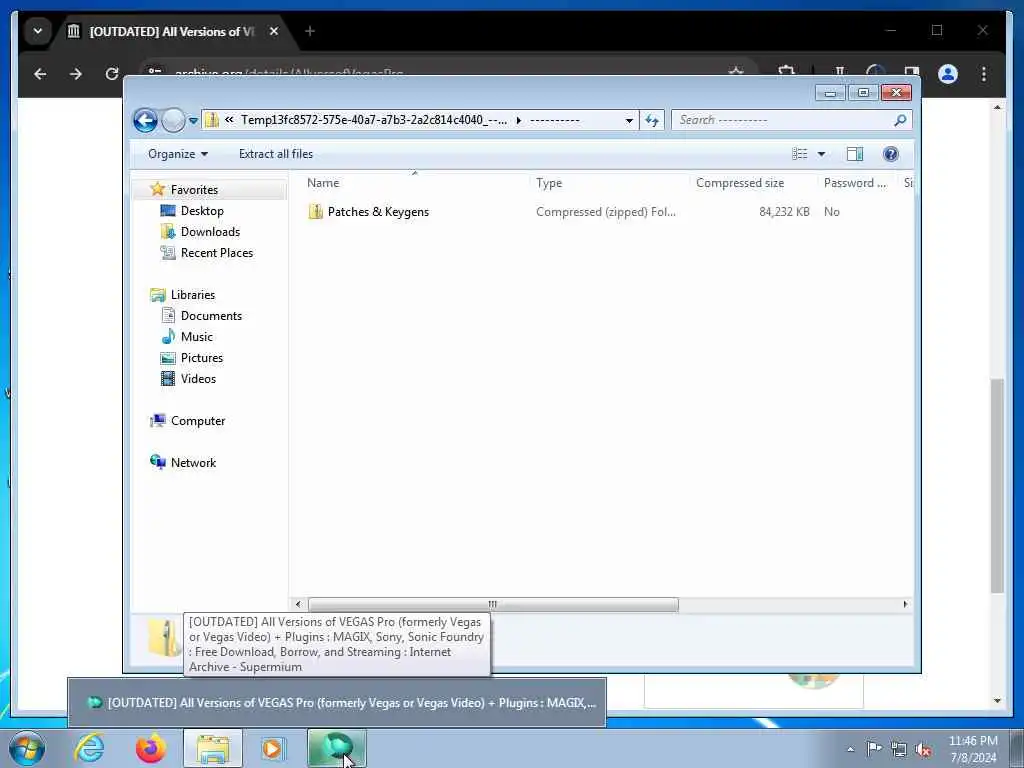Image resolution: width=1024 pixels, height=768 pixels.
Task: Reload the browser page
Action: click(112, 74)
